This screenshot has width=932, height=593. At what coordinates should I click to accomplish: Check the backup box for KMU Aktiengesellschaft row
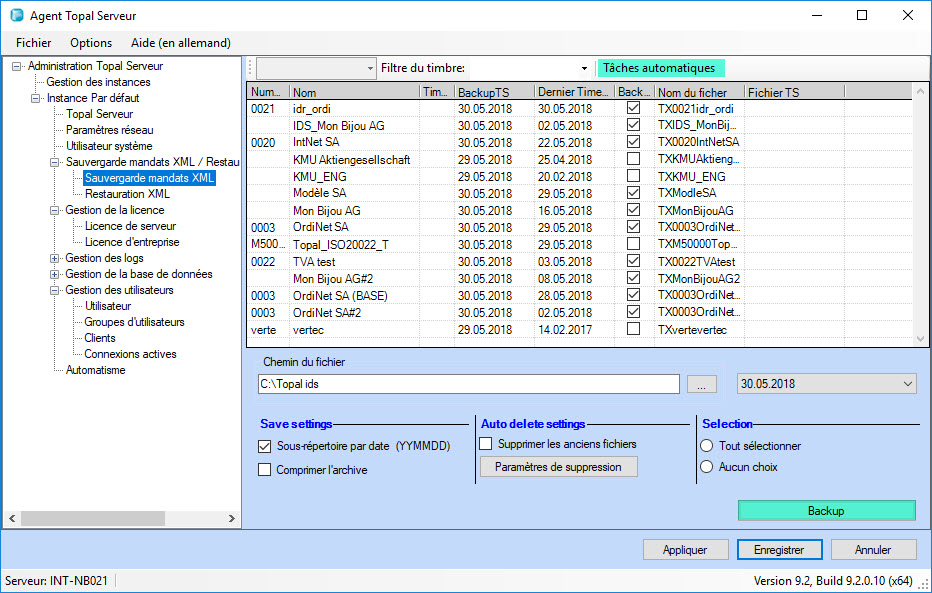[632, 160]
